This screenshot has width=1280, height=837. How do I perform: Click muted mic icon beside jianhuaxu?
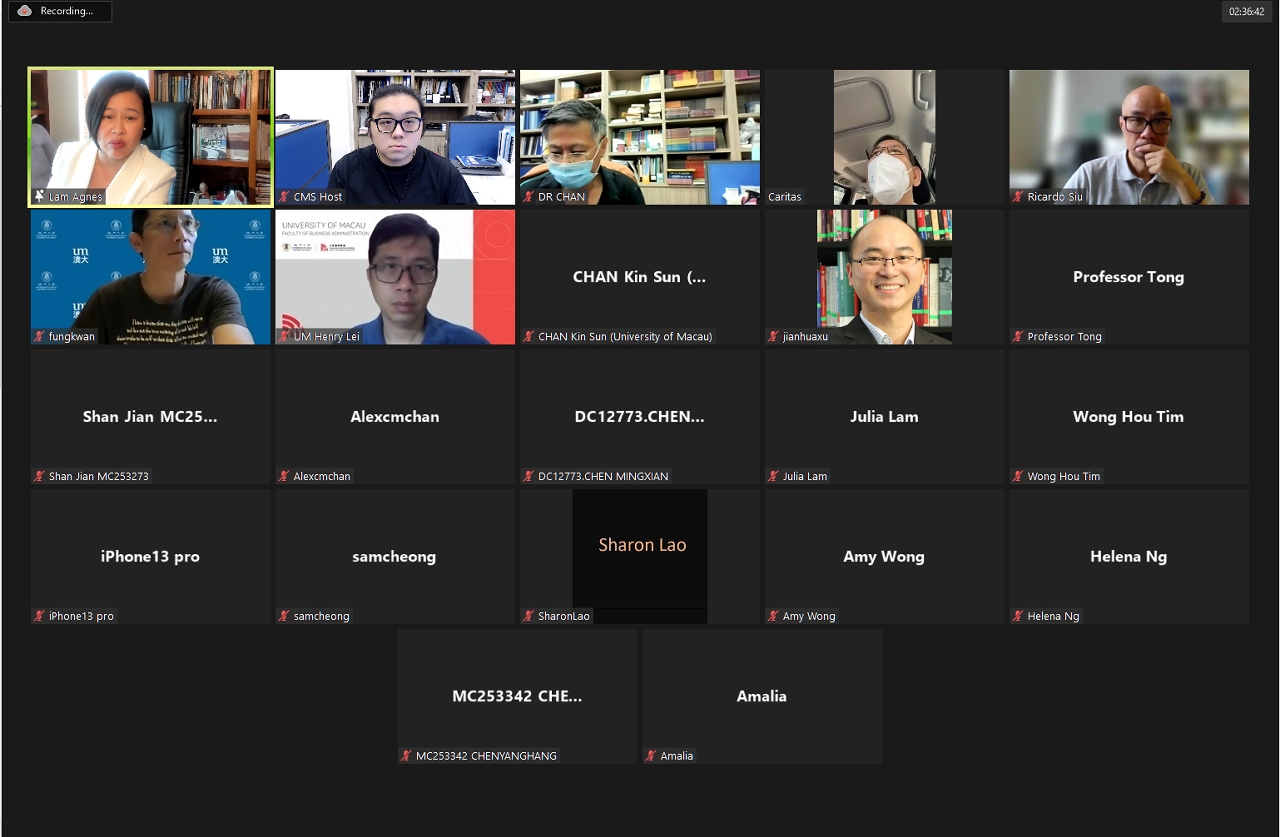tap(773, 337)
